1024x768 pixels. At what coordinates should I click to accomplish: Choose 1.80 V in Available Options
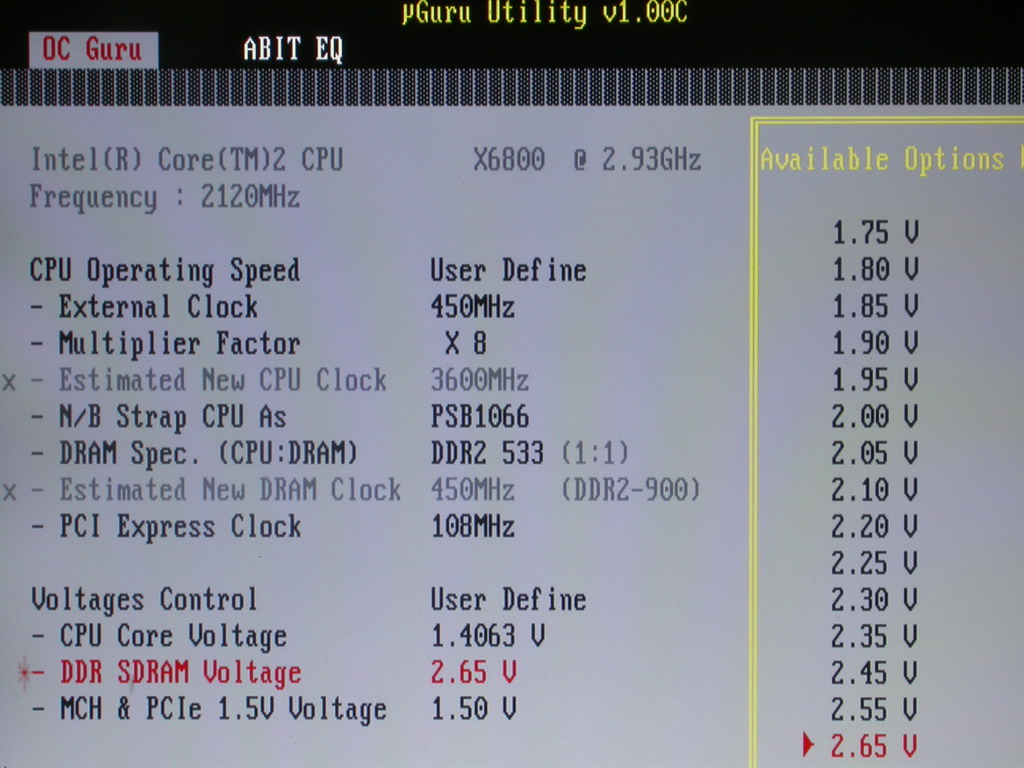coord(875,270)
